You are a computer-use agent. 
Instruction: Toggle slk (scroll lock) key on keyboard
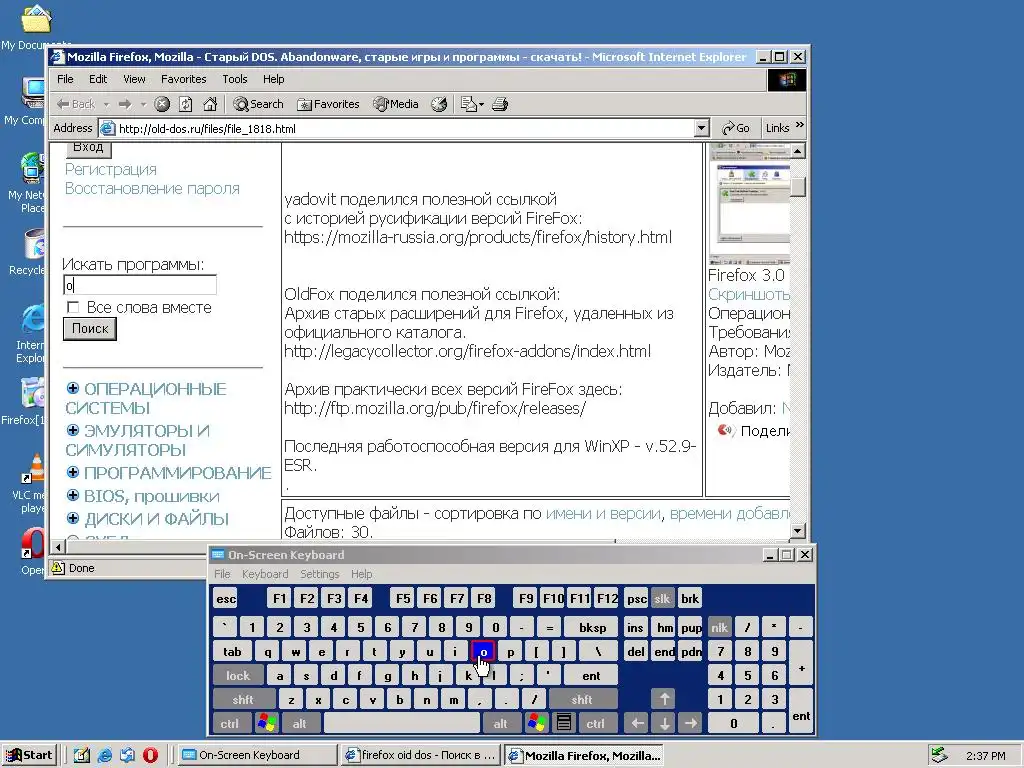coord(662,599)
